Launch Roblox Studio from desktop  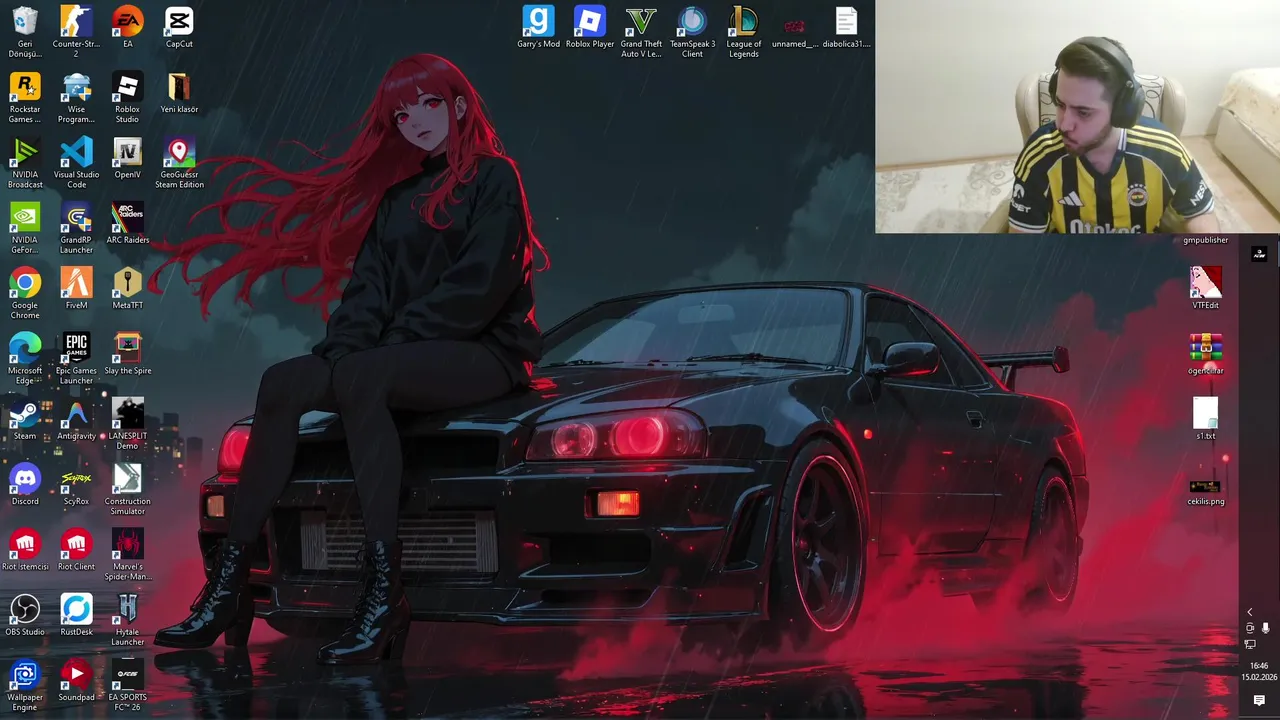pyautogui.click(x=128, y=97)
